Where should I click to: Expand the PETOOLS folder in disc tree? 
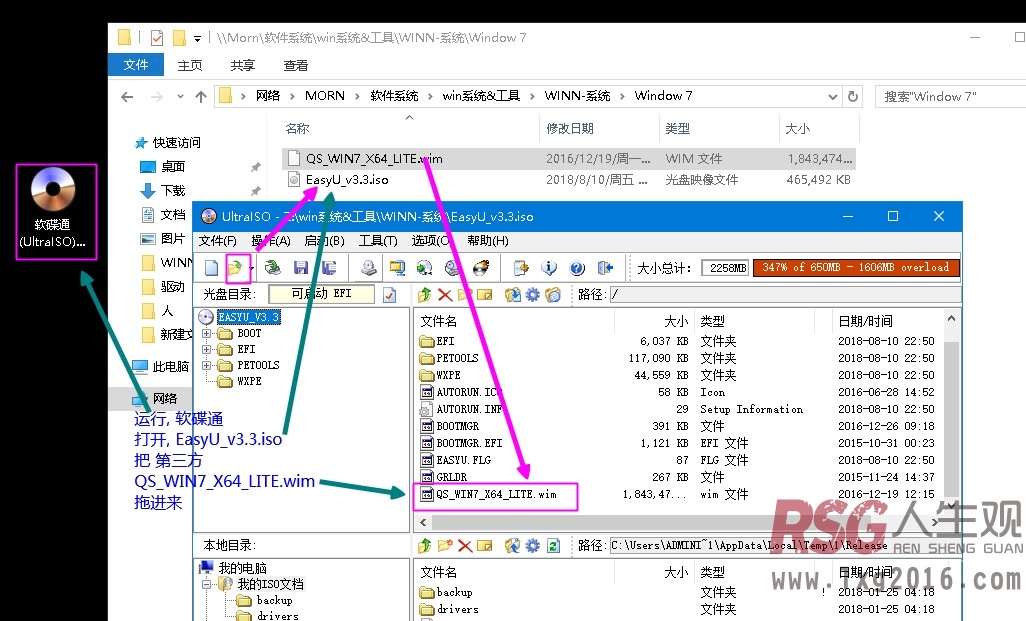pos(207,365)
